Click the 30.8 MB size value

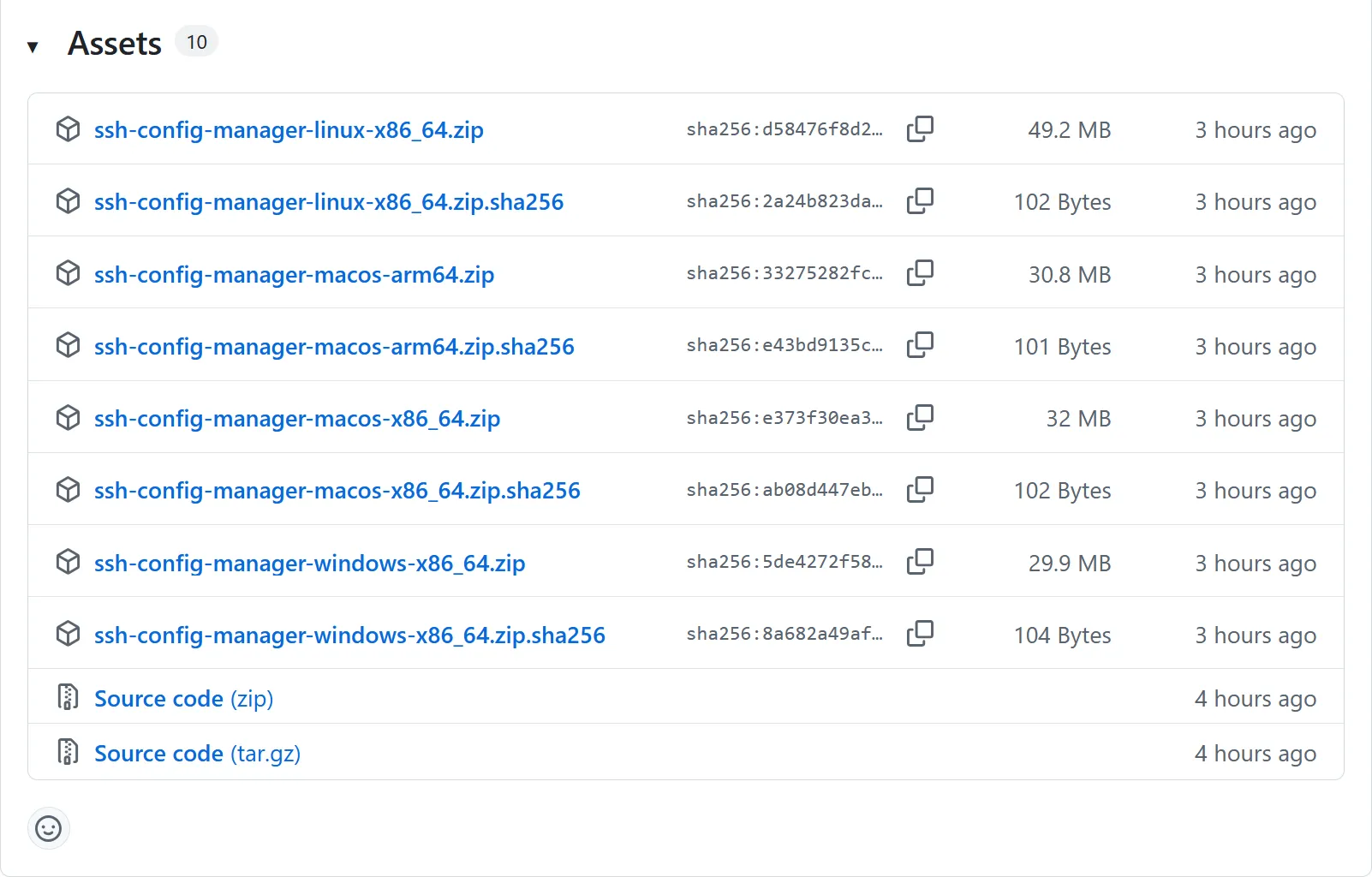[x=1070, y=275]
